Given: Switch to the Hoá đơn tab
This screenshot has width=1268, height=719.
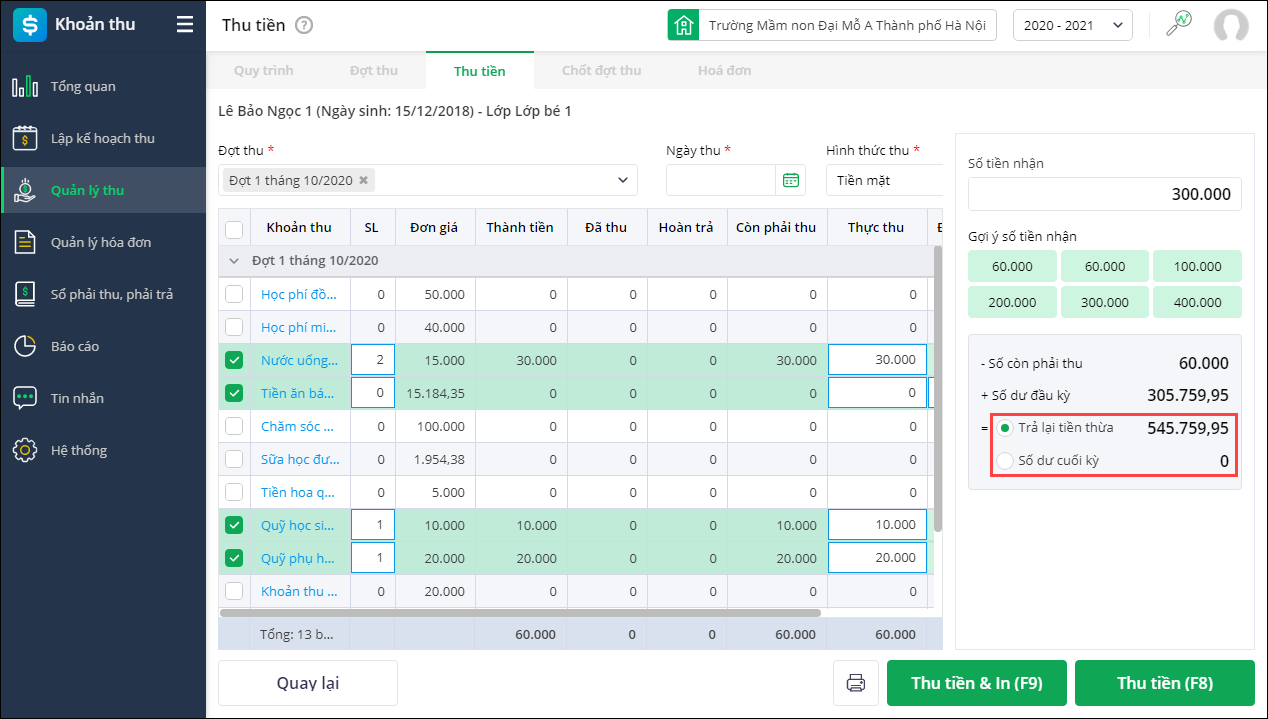Looking at the screenshot, I should tap(724, 71).
